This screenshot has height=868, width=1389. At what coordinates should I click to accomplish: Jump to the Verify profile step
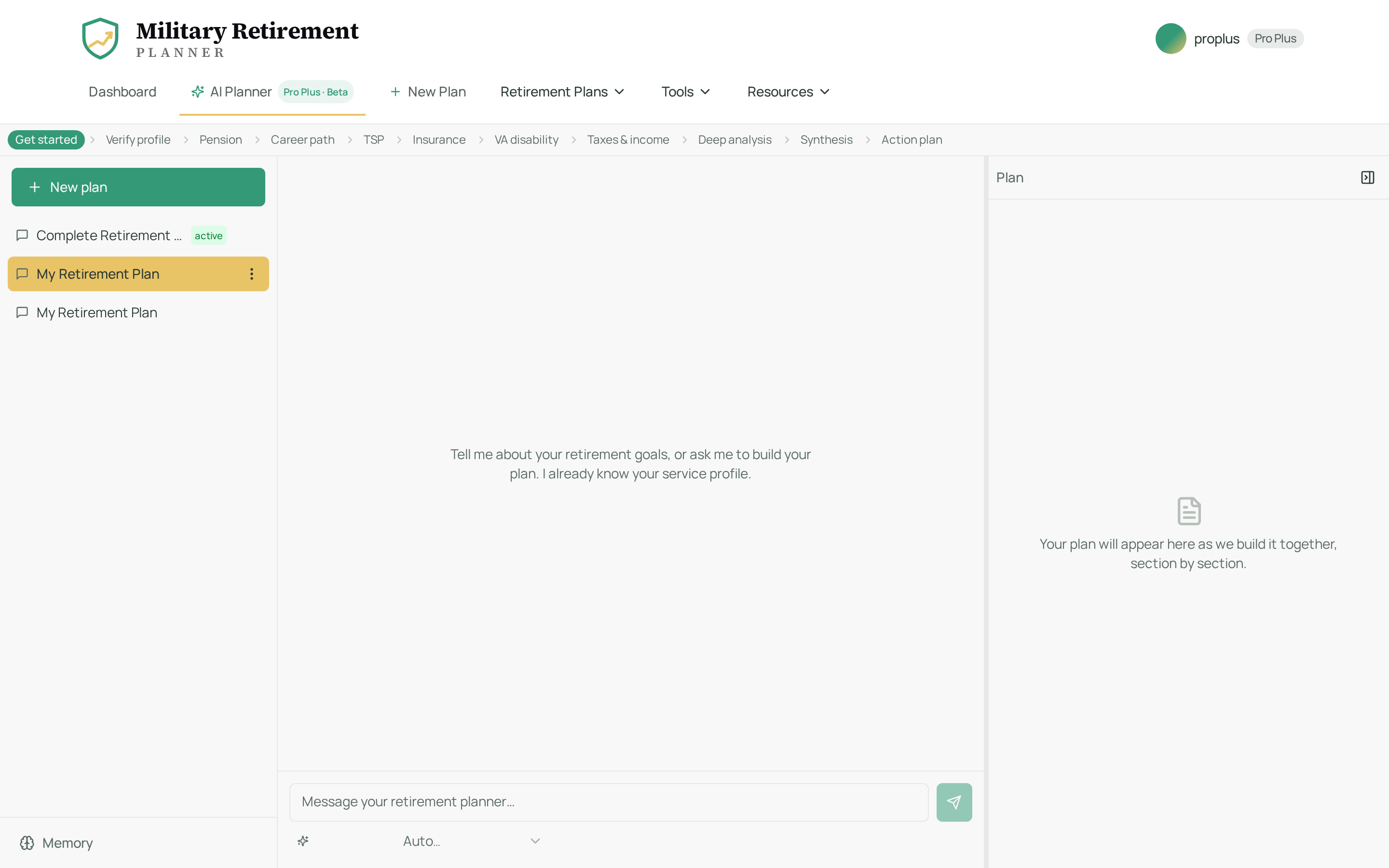[138, 139]
